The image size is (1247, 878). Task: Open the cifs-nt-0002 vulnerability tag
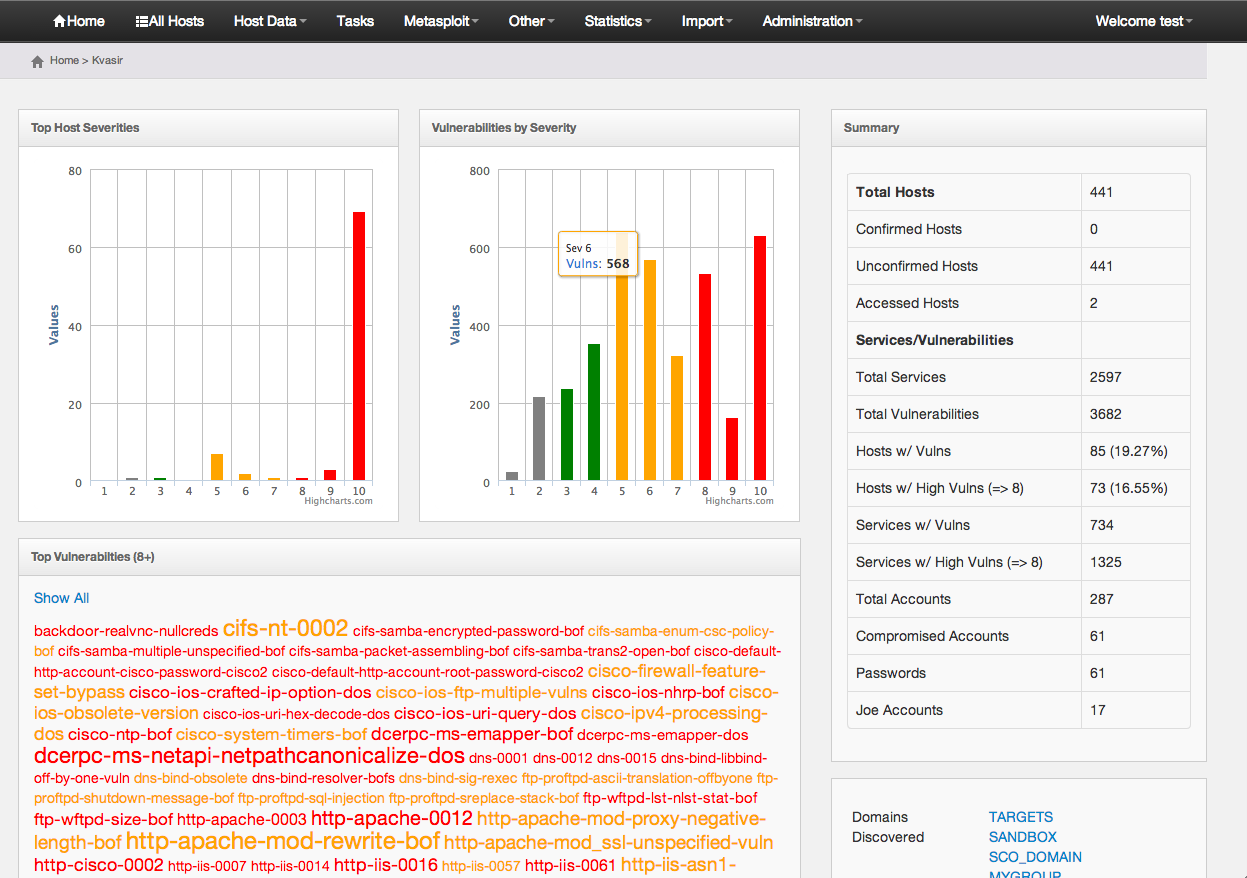[x=285, y=629]
